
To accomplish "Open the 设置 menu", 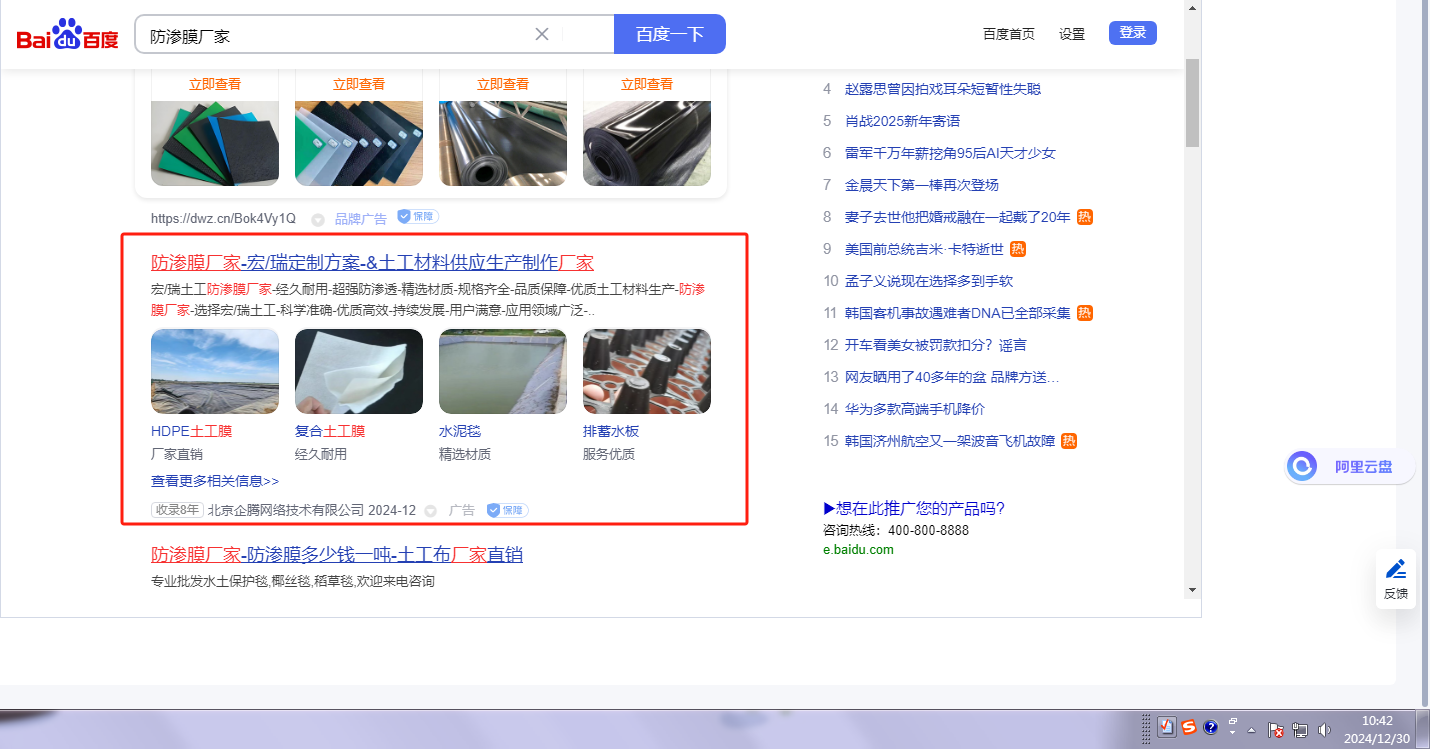I will coord(1072,34).
